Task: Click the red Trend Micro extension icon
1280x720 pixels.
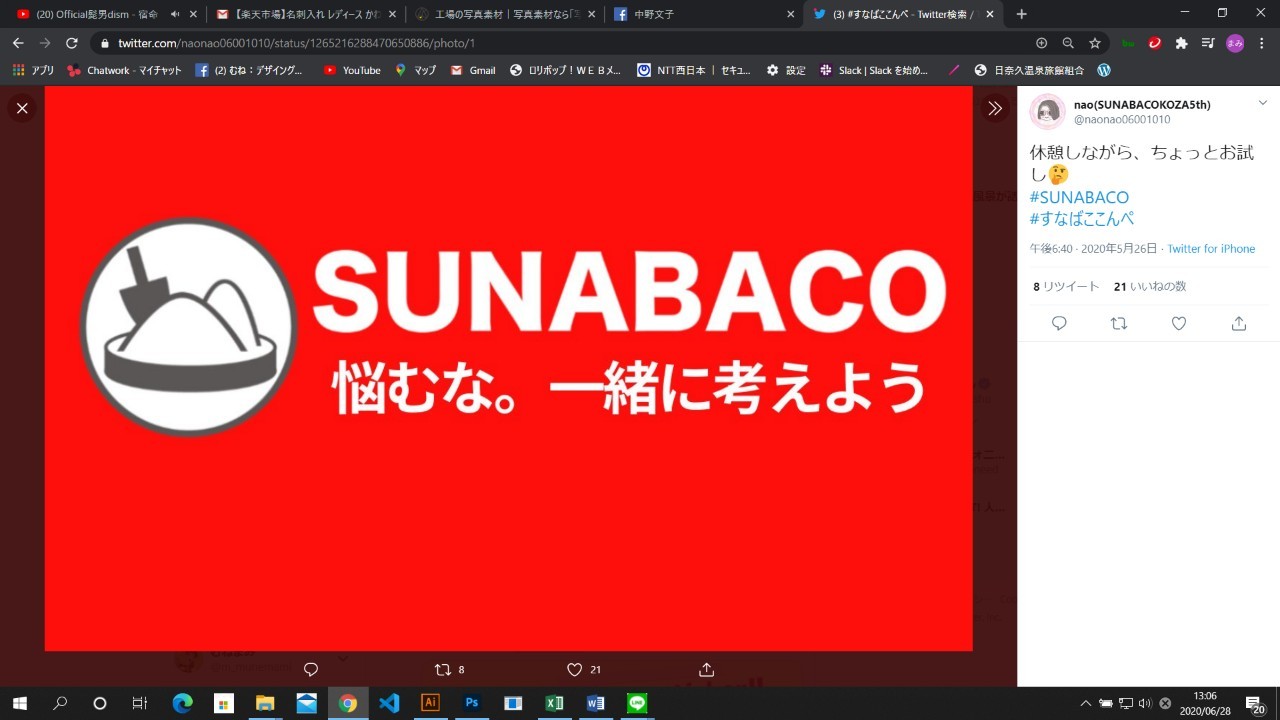Action: [x=1155, y=43]
